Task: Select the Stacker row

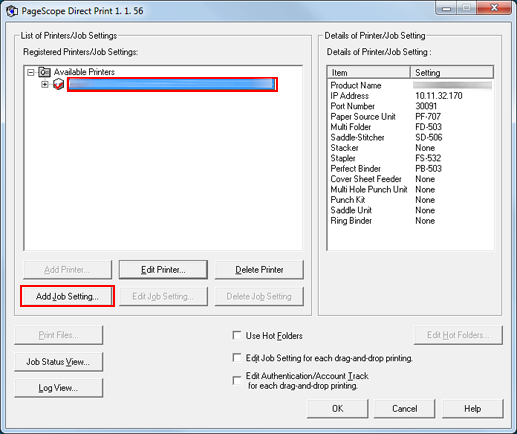Action: 411,148
